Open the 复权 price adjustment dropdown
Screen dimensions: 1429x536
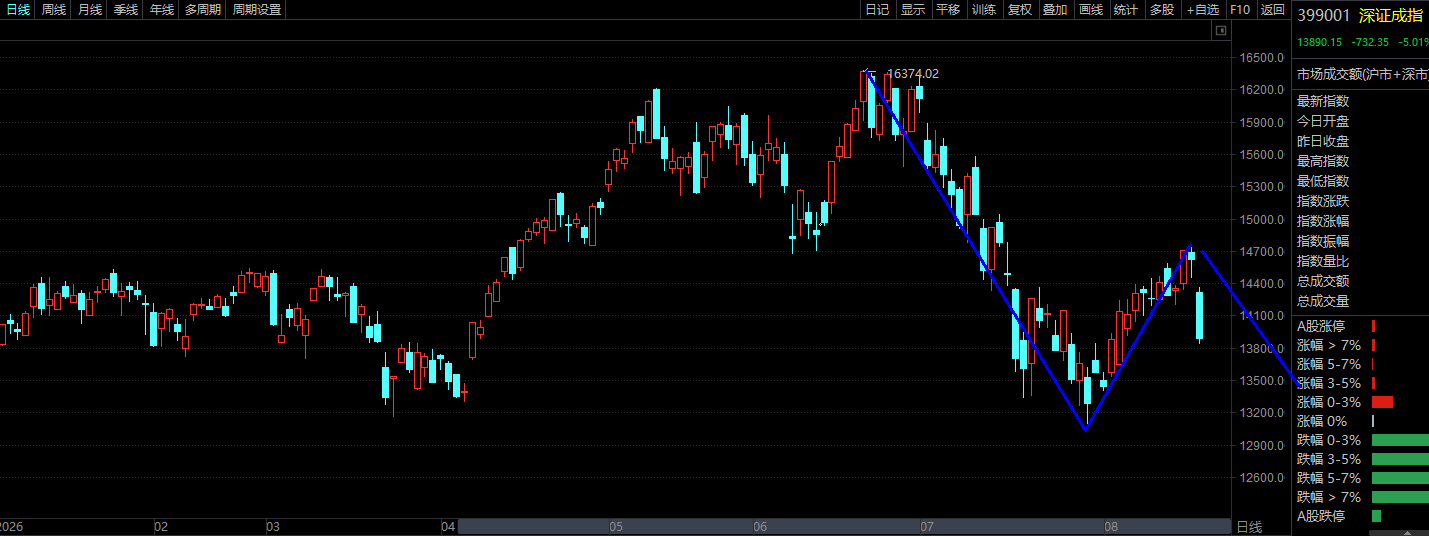[1019, 10]
